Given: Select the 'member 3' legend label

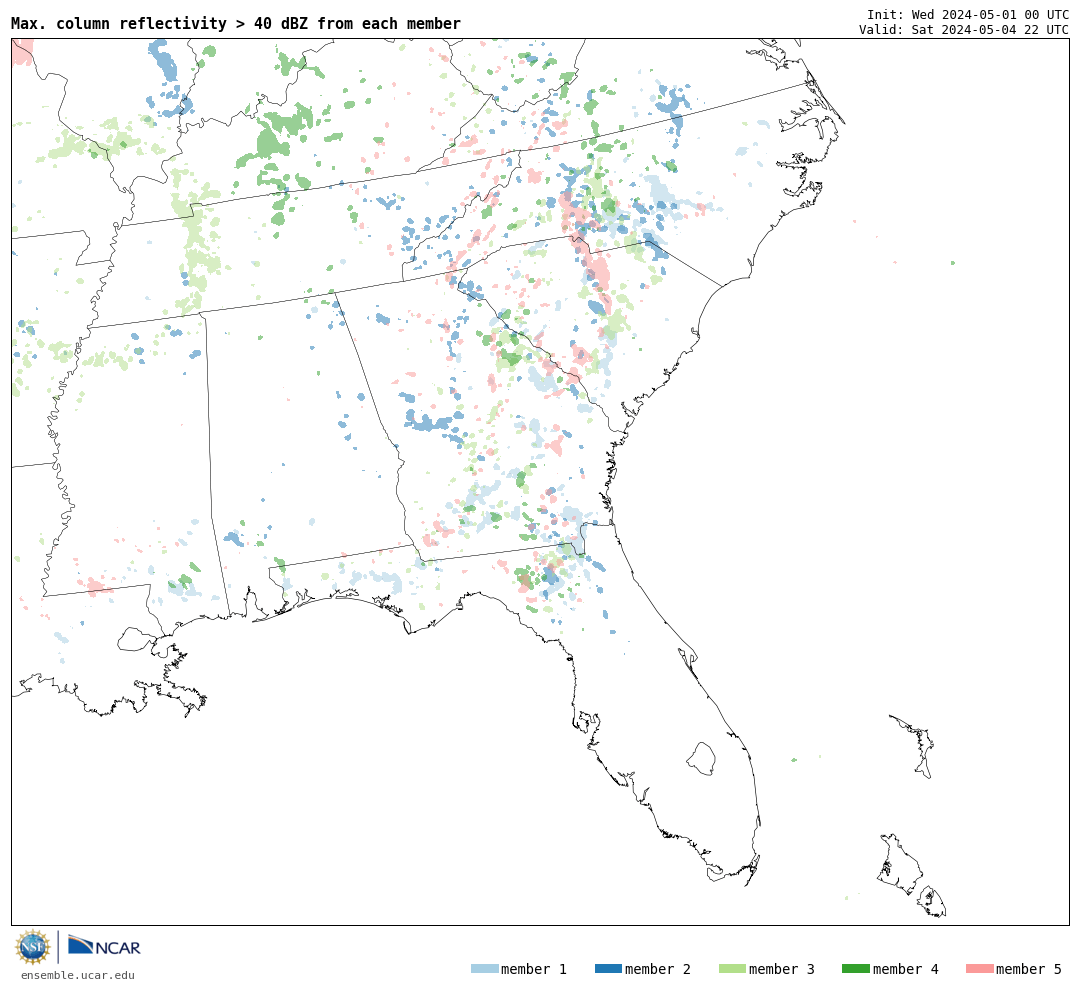Looking at the screenshot, I should pos(782,969).
